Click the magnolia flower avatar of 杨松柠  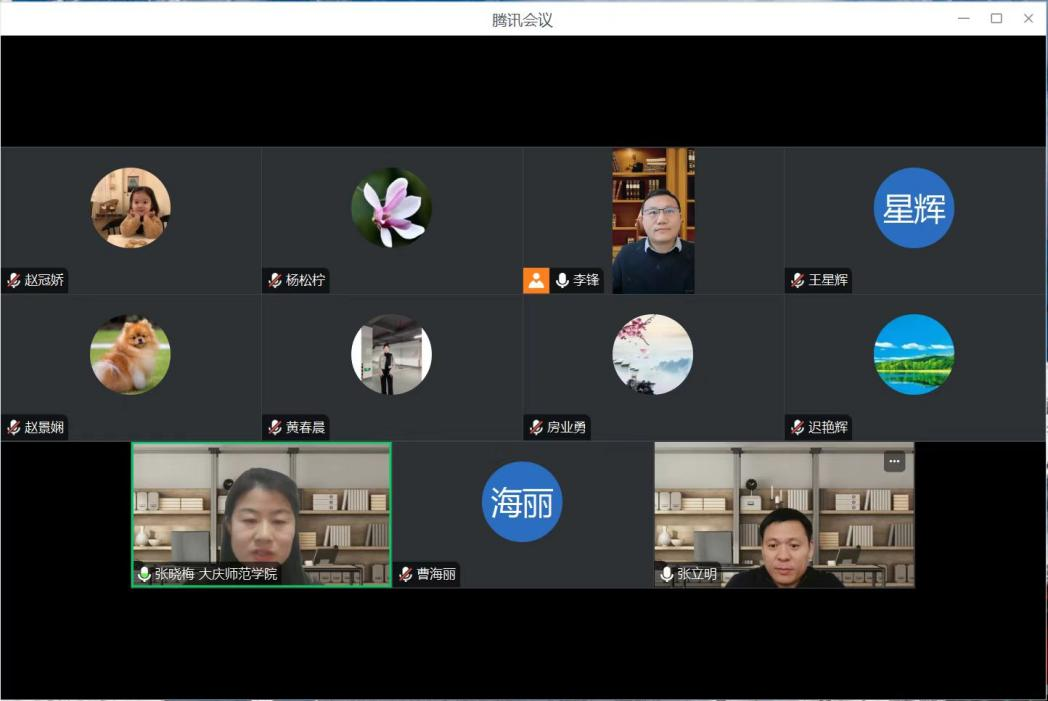point(391,208)
